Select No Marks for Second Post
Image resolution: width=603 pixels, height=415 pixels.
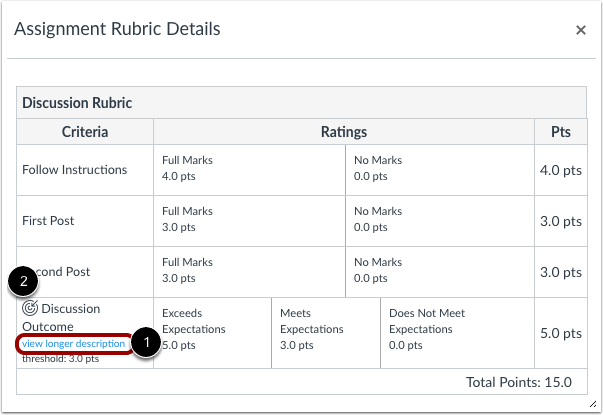(440, 272)
